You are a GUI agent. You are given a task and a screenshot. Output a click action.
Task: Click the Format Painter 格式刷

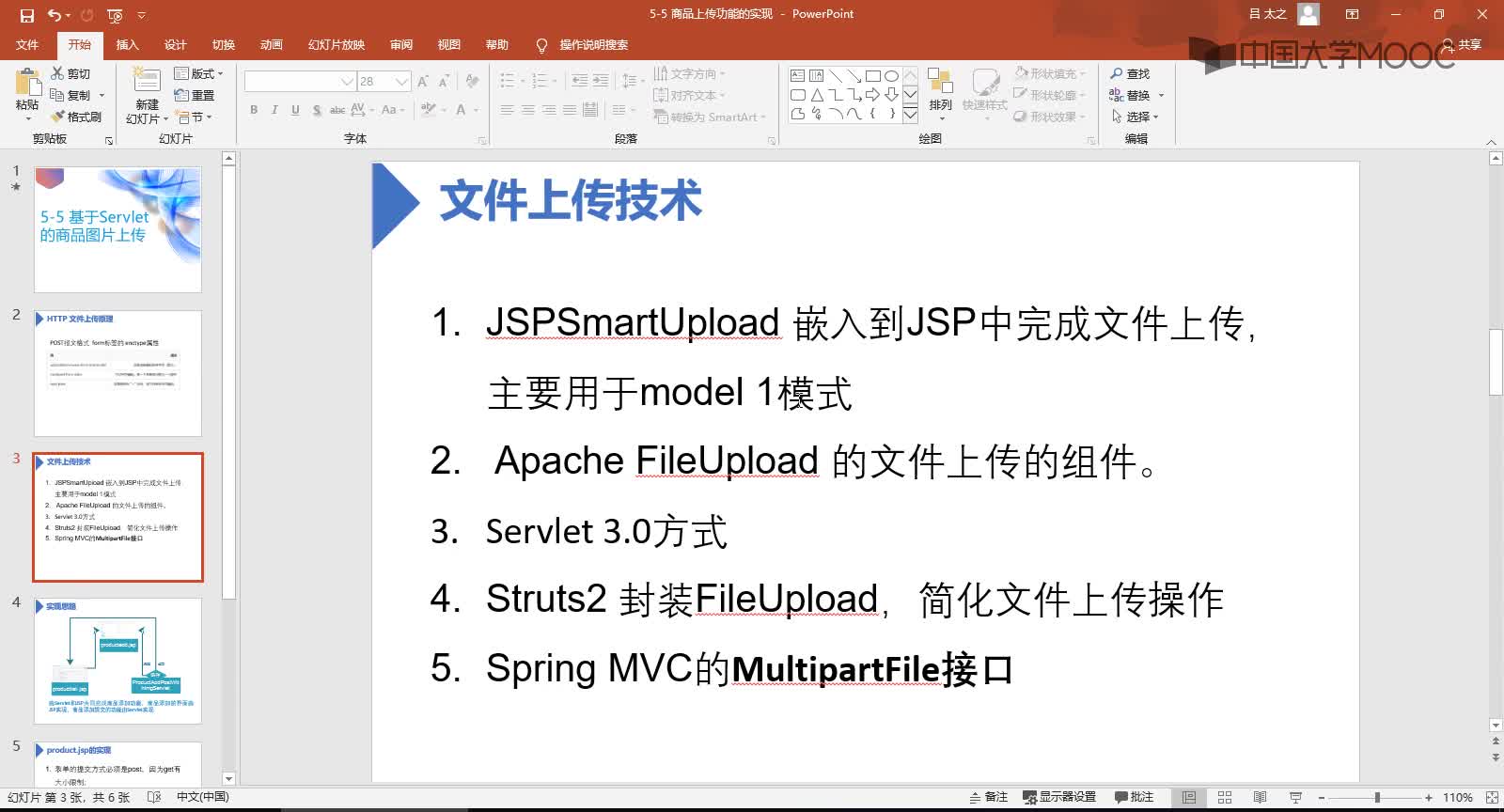tap(76, 117)
